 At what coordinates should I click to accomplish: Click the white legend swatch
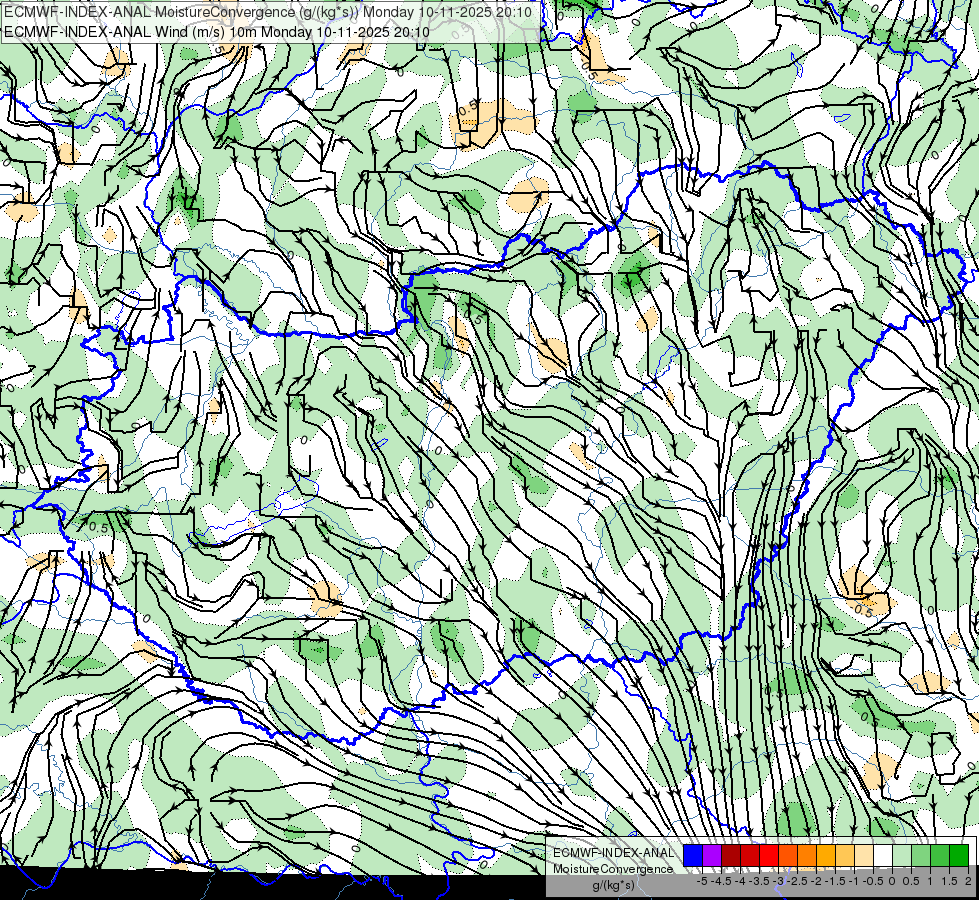pos(883,856)
